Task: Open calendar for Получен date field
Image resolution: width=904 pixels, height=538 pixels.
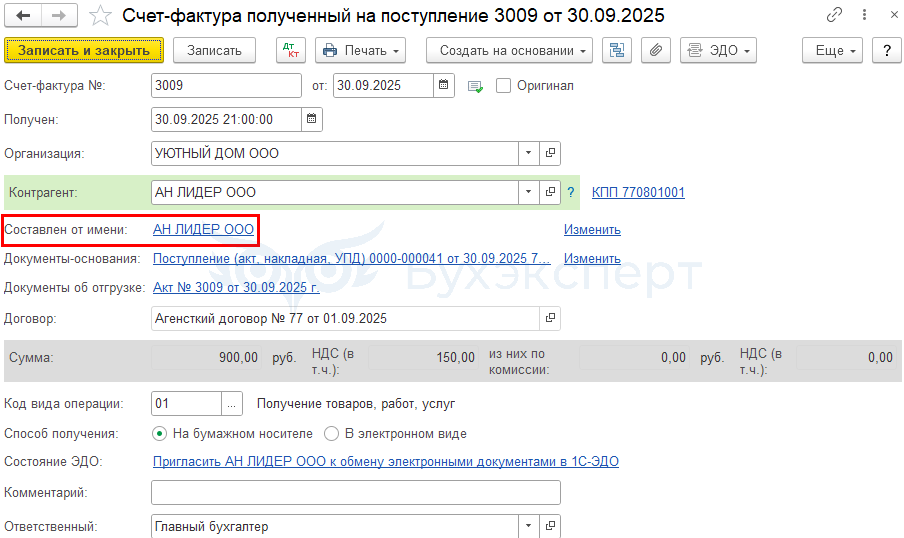Action: [311, 119]
